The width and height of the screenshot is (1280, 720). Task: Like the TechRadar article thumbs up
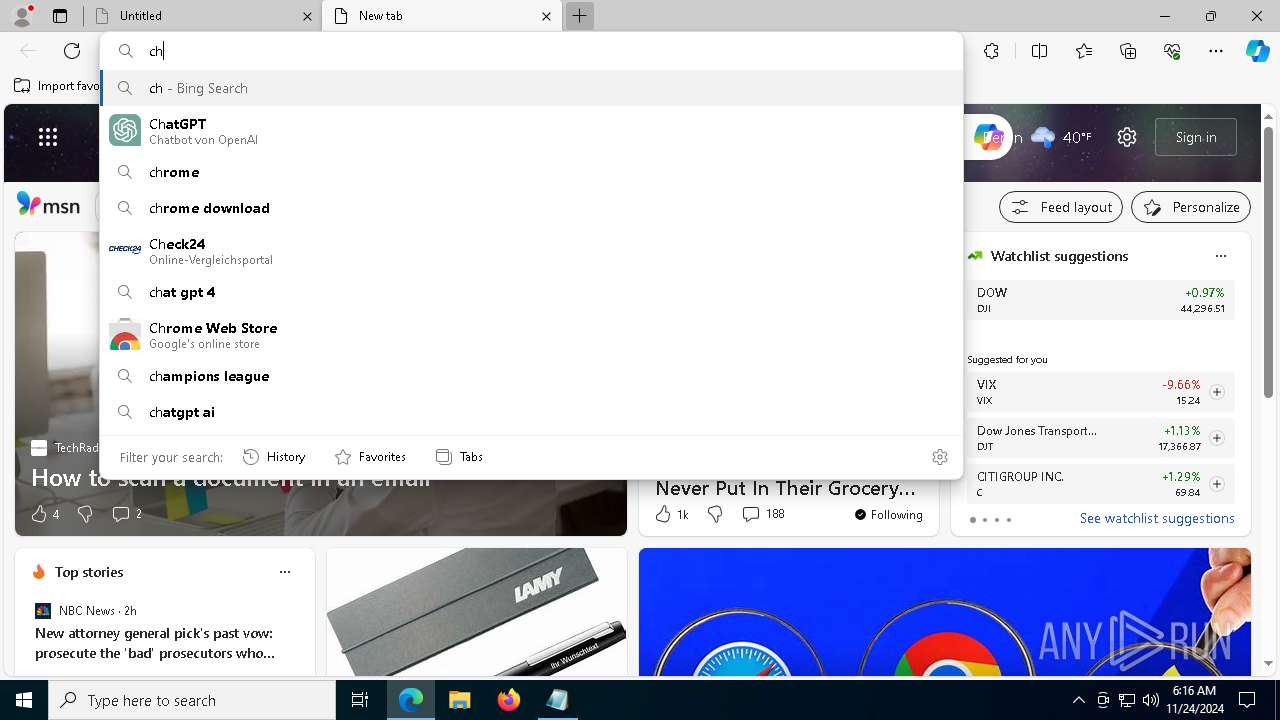(x=45, y=514)
